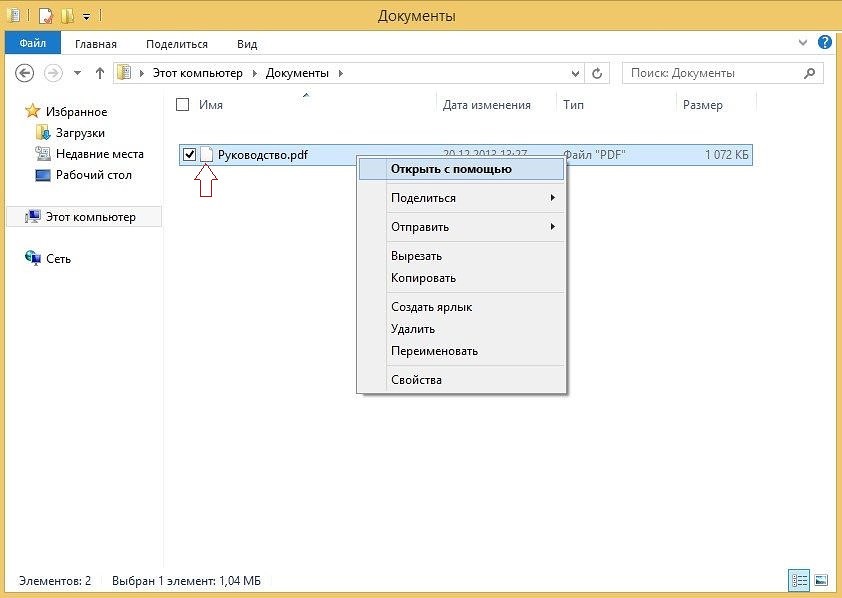The image size is (842, 598).
Task: Choose Отправить in the context menu
Action: [461, 227]
